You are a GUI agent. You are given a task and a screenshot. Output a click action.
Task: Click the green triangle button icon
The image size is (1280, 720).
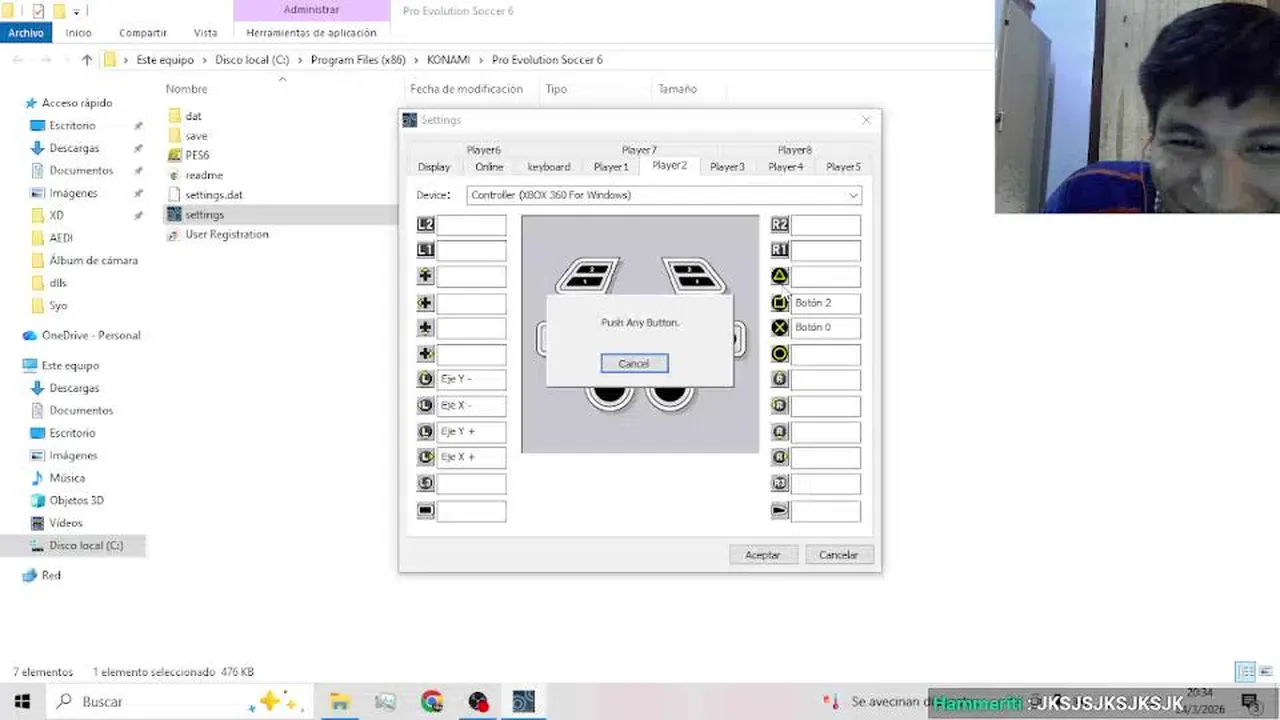[780, 276]
